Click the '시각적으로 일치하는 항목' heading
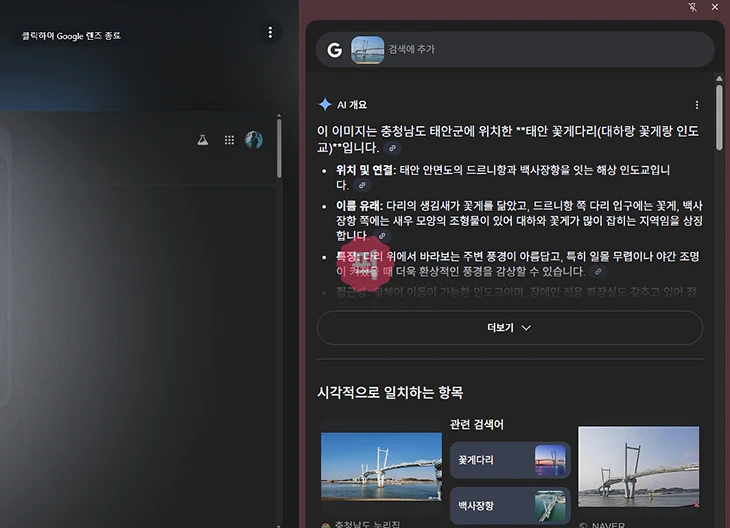The height and width of the screenshot is (528, 730). click(390, 393)
